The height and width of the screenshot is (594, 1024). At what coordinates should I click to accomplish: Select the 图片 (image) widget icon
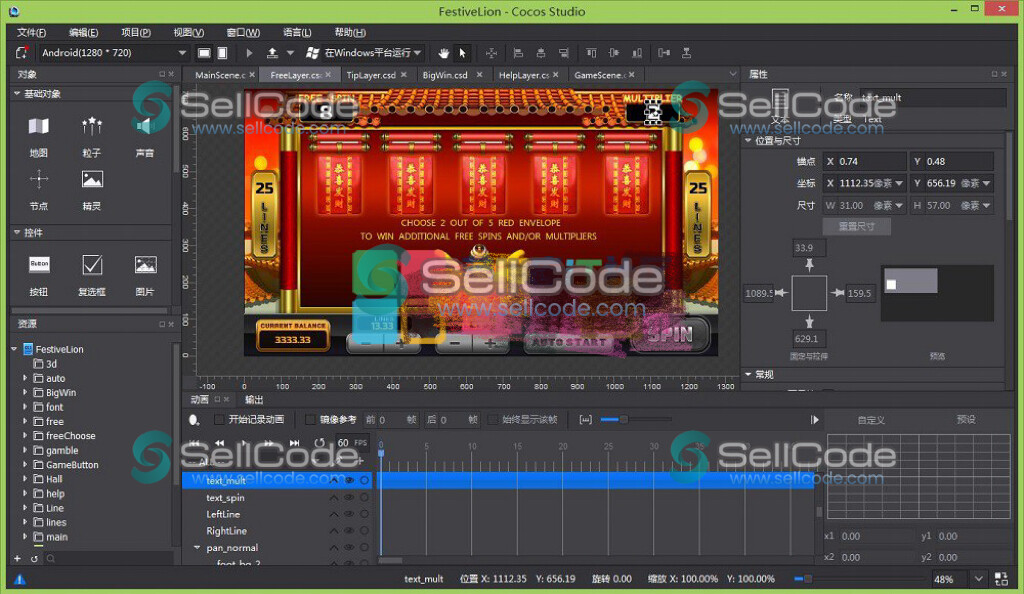click(x=145, y=265)
